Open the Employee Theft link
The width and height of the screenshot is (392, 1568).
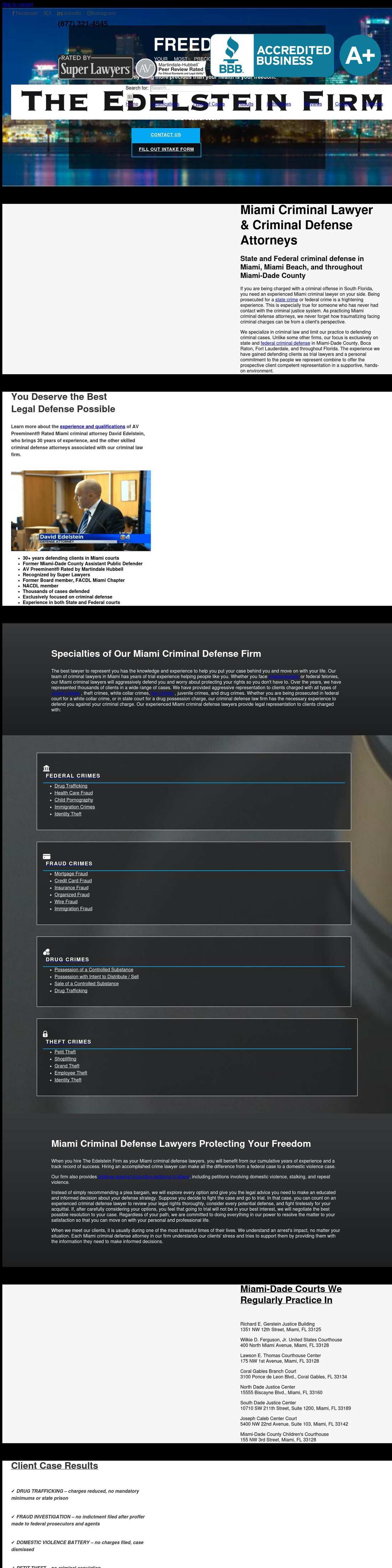[71, 1073]
